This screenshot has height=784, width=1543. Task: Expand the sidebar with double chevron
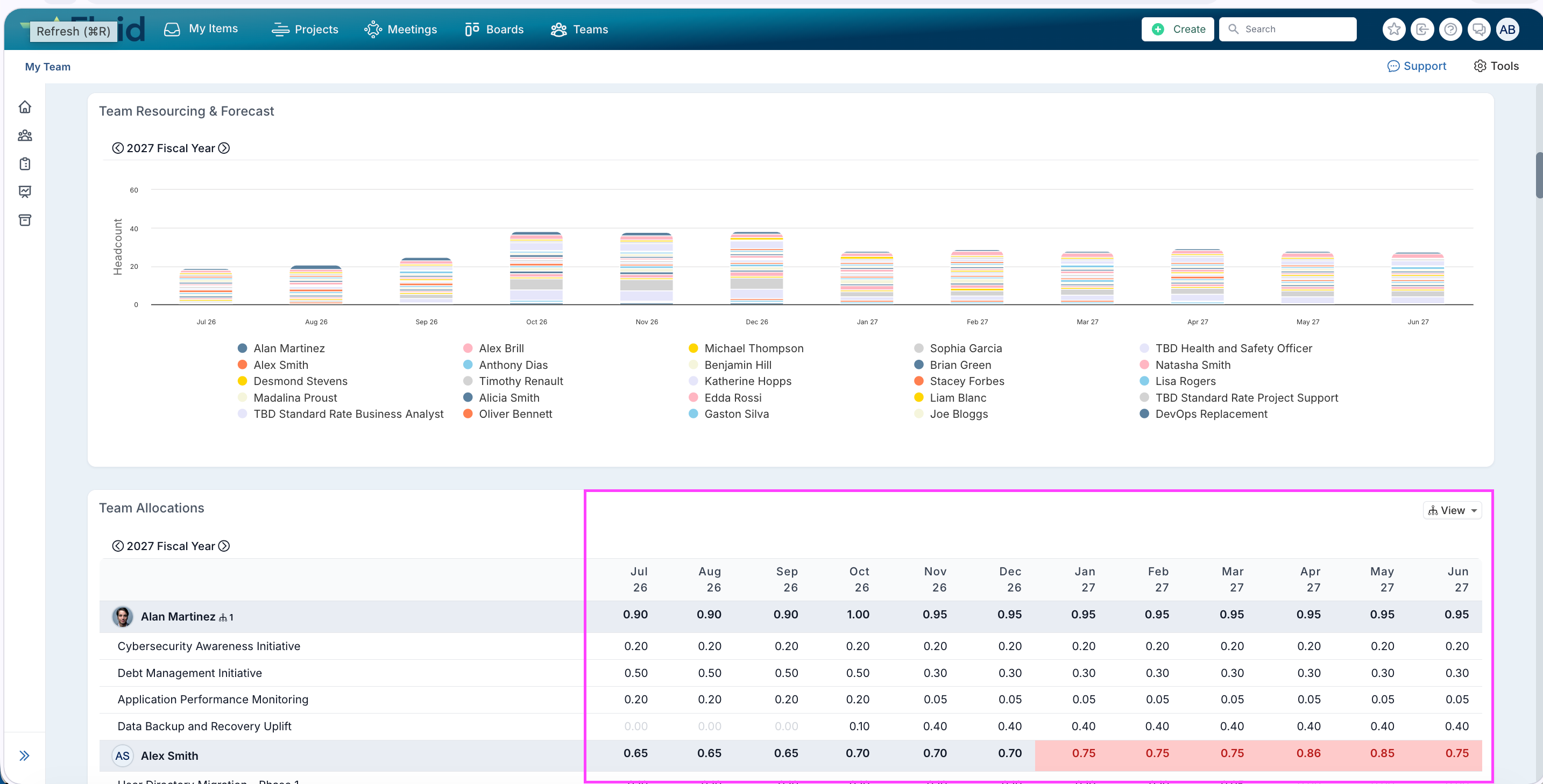[x=25, y=756]
